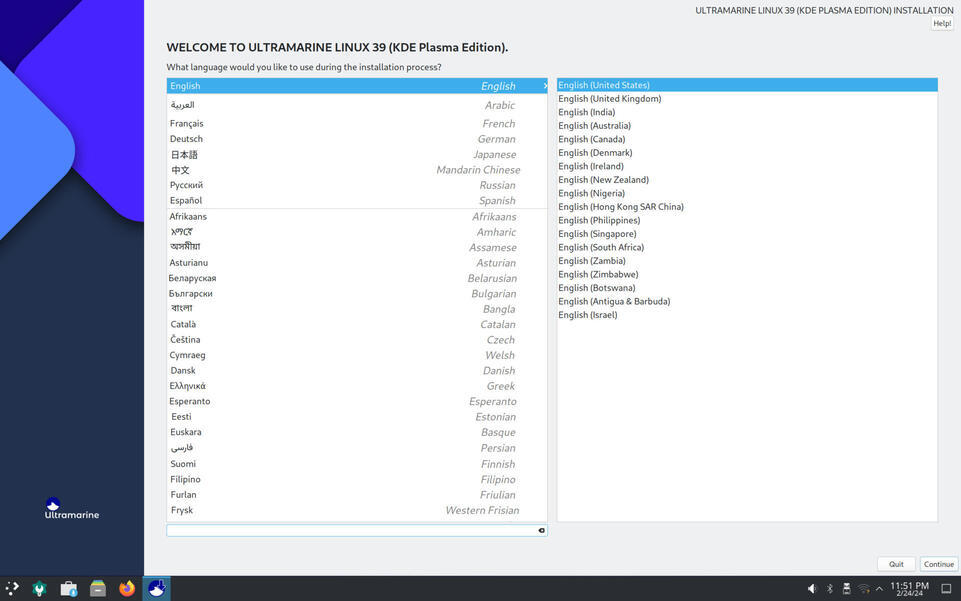Select Dansk (Danish) language

point(357,371)
